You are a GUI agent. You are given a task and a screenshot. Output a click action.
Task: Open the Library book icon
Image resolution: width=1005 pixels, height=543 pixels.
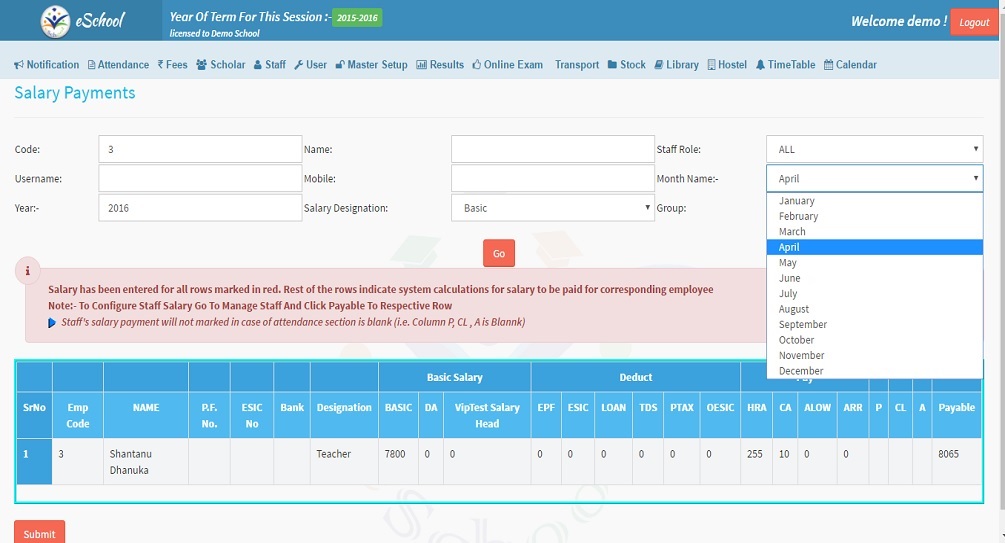pos(659,65)
